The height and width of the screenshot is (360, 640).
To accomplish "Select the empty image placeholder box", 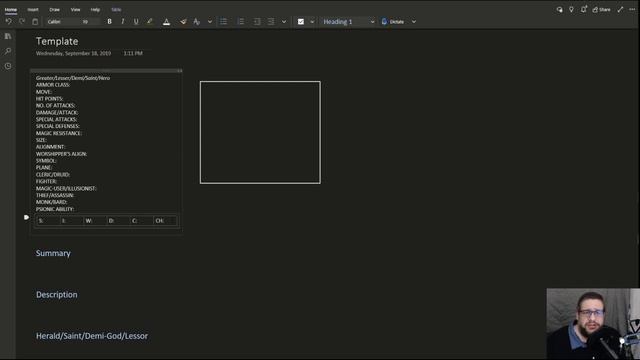I will coord(260,132).
